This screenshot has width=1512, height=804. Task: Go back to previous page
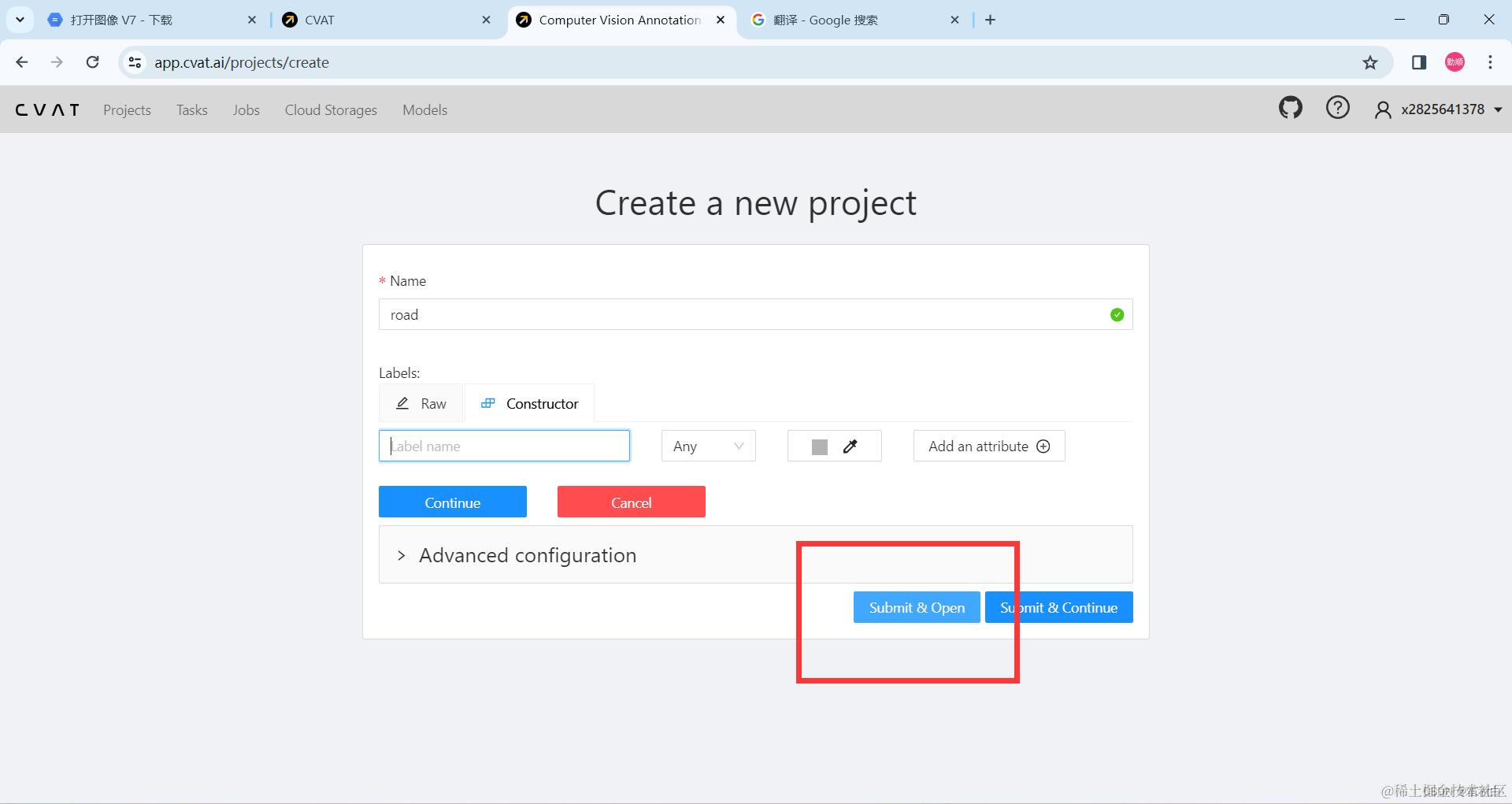point(22,62)
